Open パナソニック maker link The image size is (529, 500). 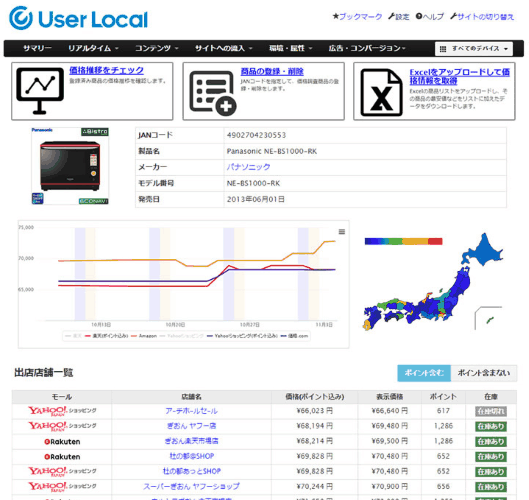tap(248, 167)
